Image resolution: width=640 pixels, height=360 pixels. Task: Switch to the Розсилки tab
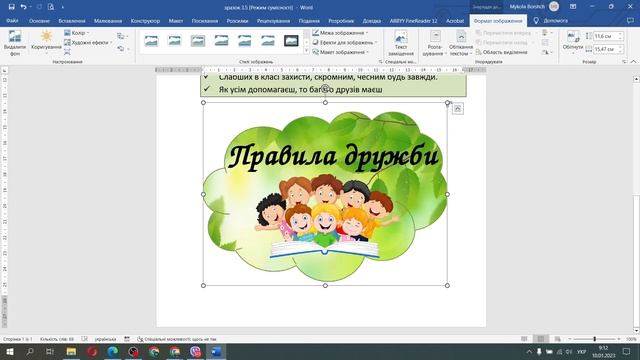click(237, 20)
